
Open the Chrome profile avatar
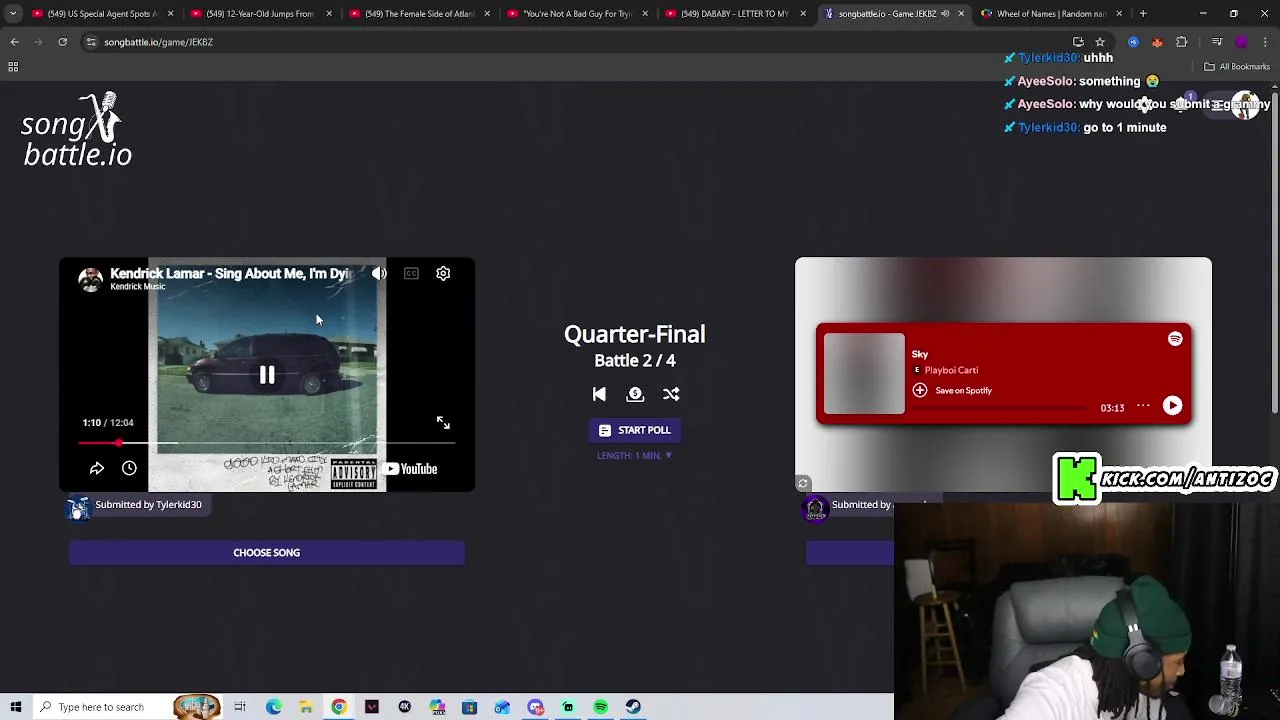coord(1241,42)
